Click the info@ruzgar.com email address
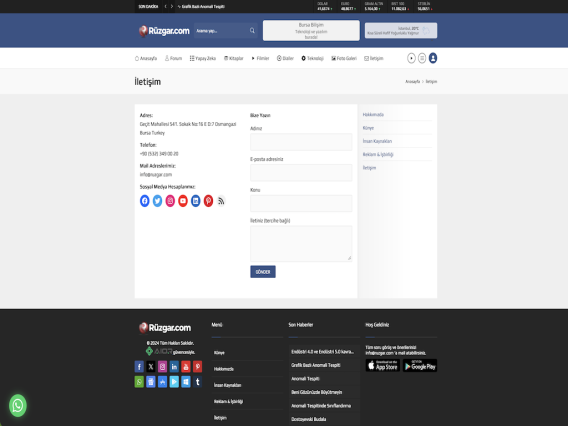Viewport: 568px width, 426px height. click(x=156, y=175)
